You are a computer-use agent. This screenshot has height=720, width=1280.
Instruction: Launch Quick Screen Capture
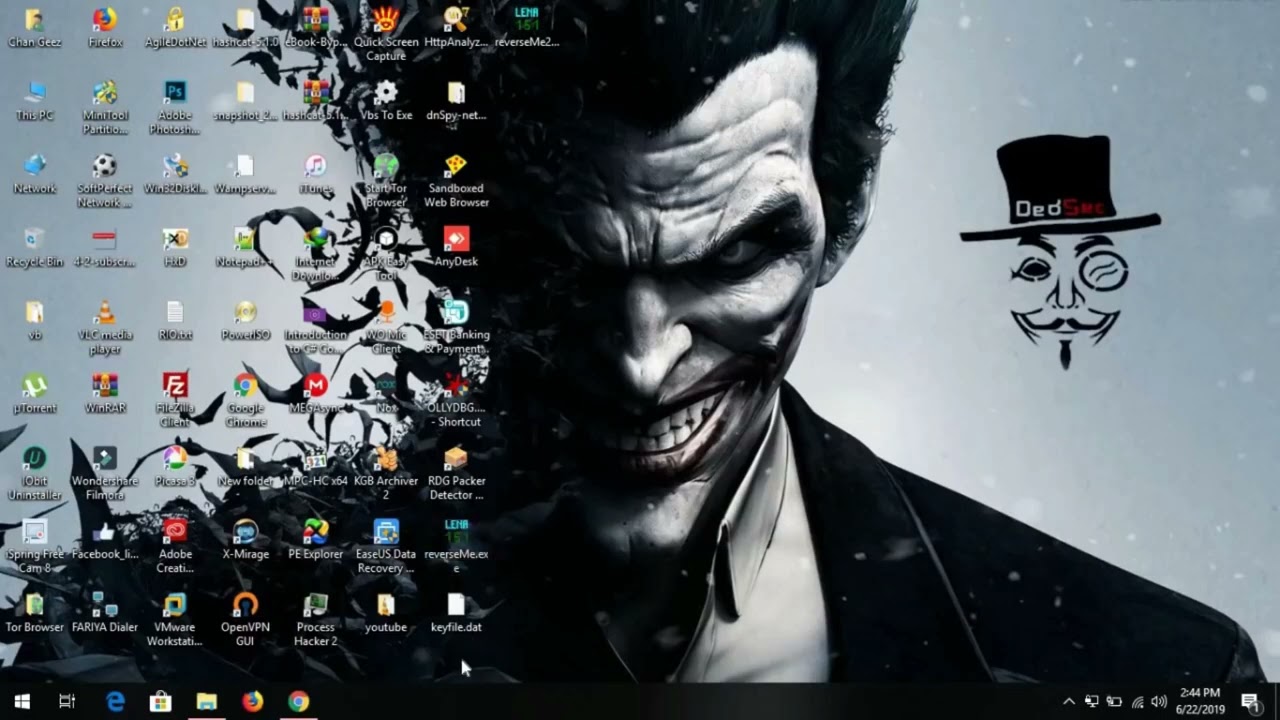386,34
